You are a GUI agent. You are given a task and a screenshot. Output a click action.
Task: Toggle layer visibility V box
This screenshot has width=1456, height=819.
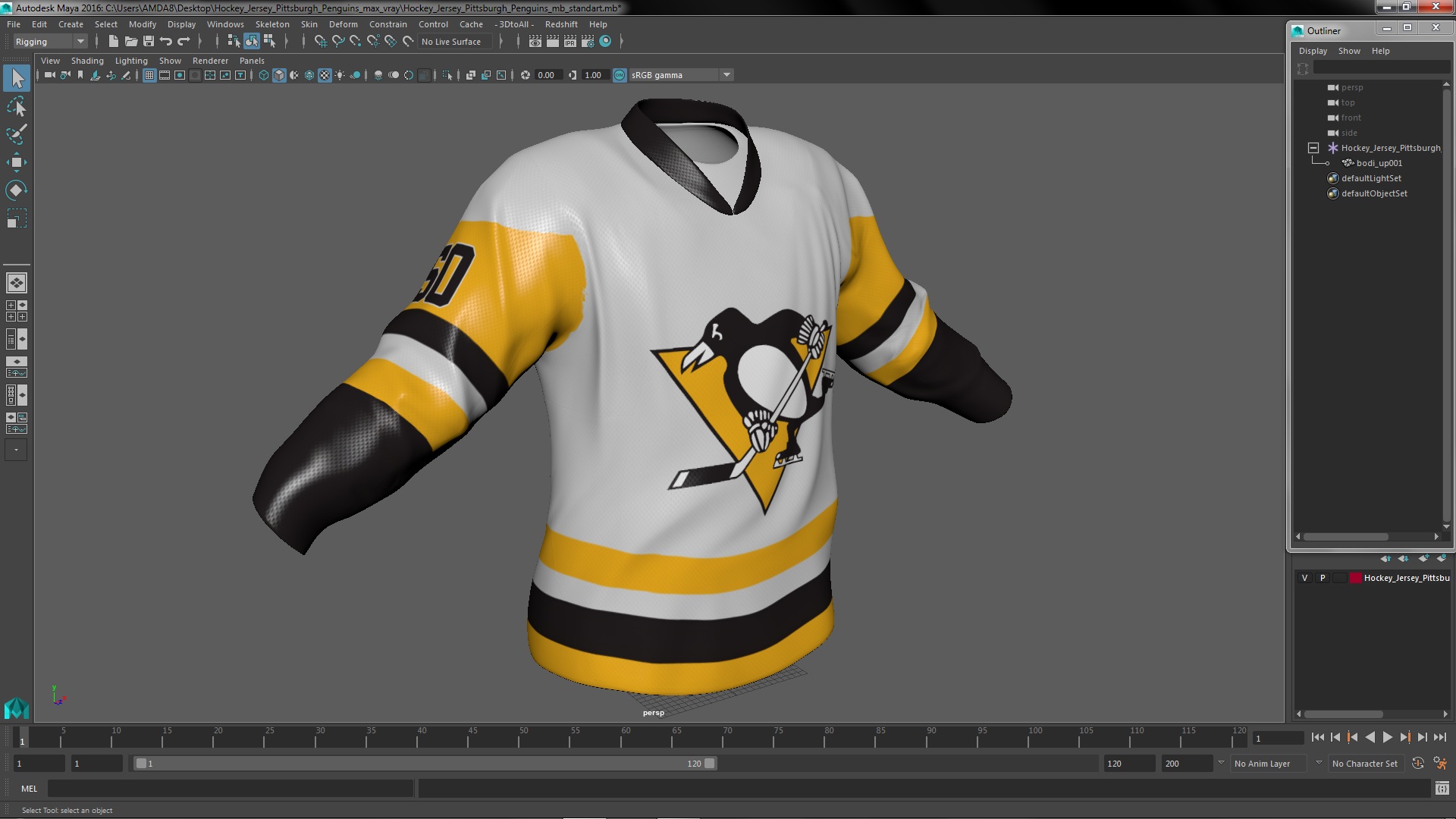click(x=1304, y=578)
